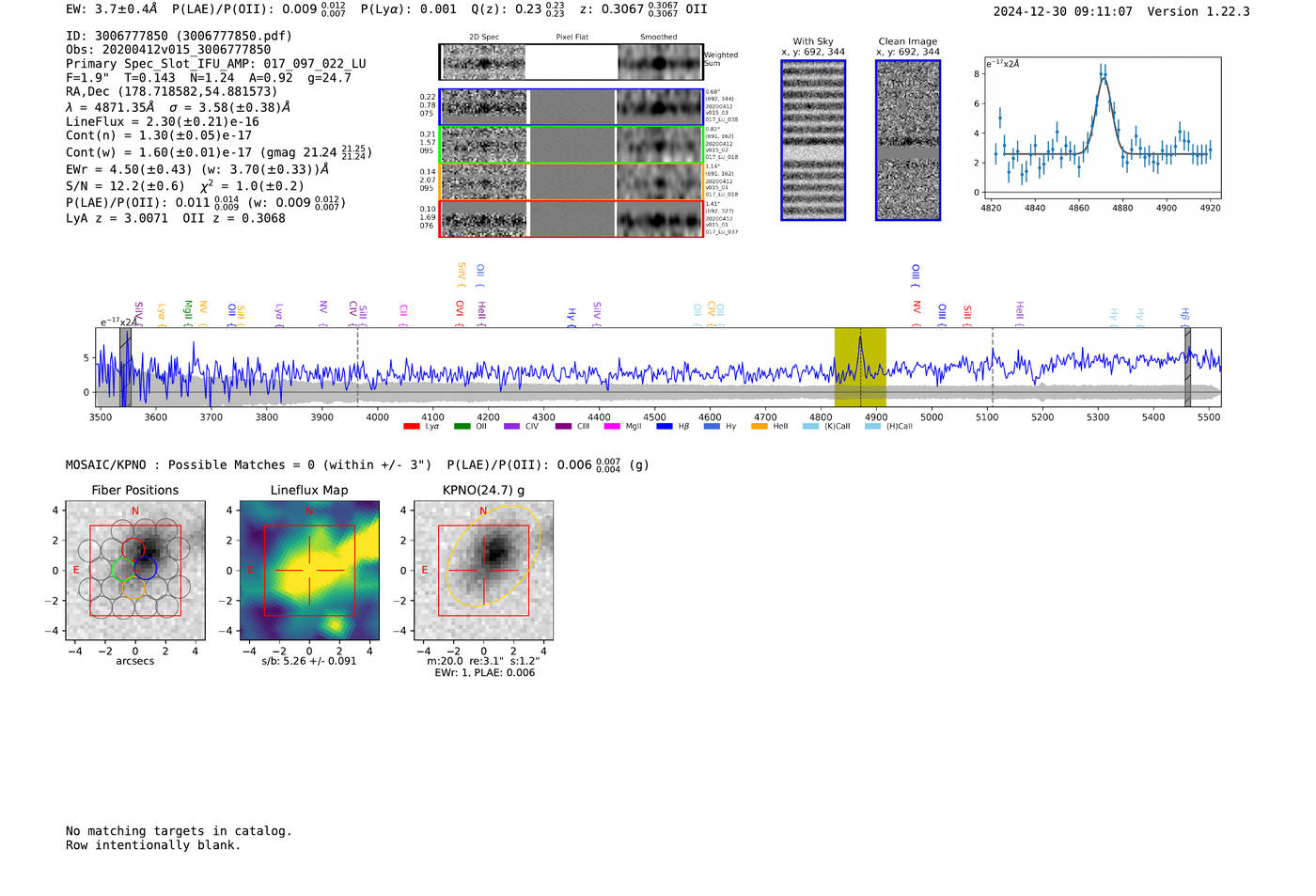1316x896 pixels.
Task: Open the Lineflux Map image
Action: (309, 570)
